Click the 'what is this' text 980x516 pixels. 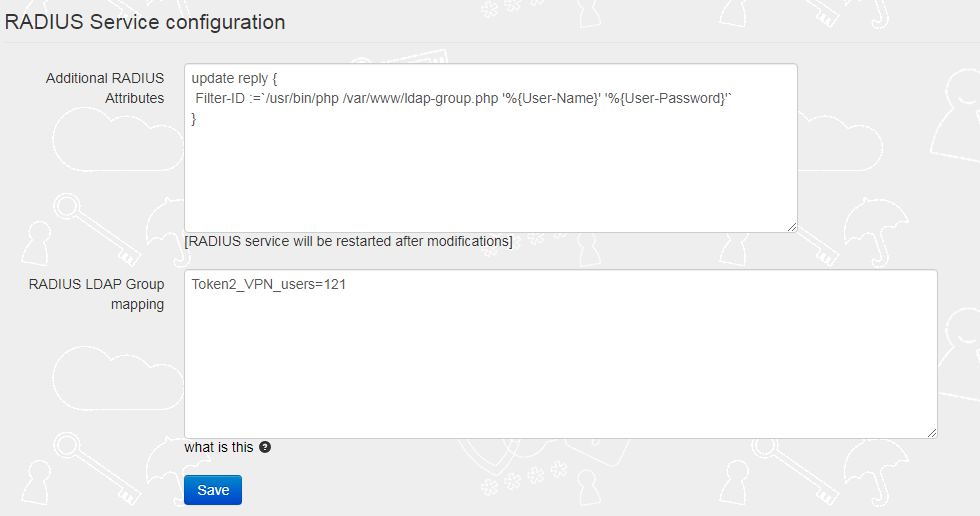click(x=219, y=447)
